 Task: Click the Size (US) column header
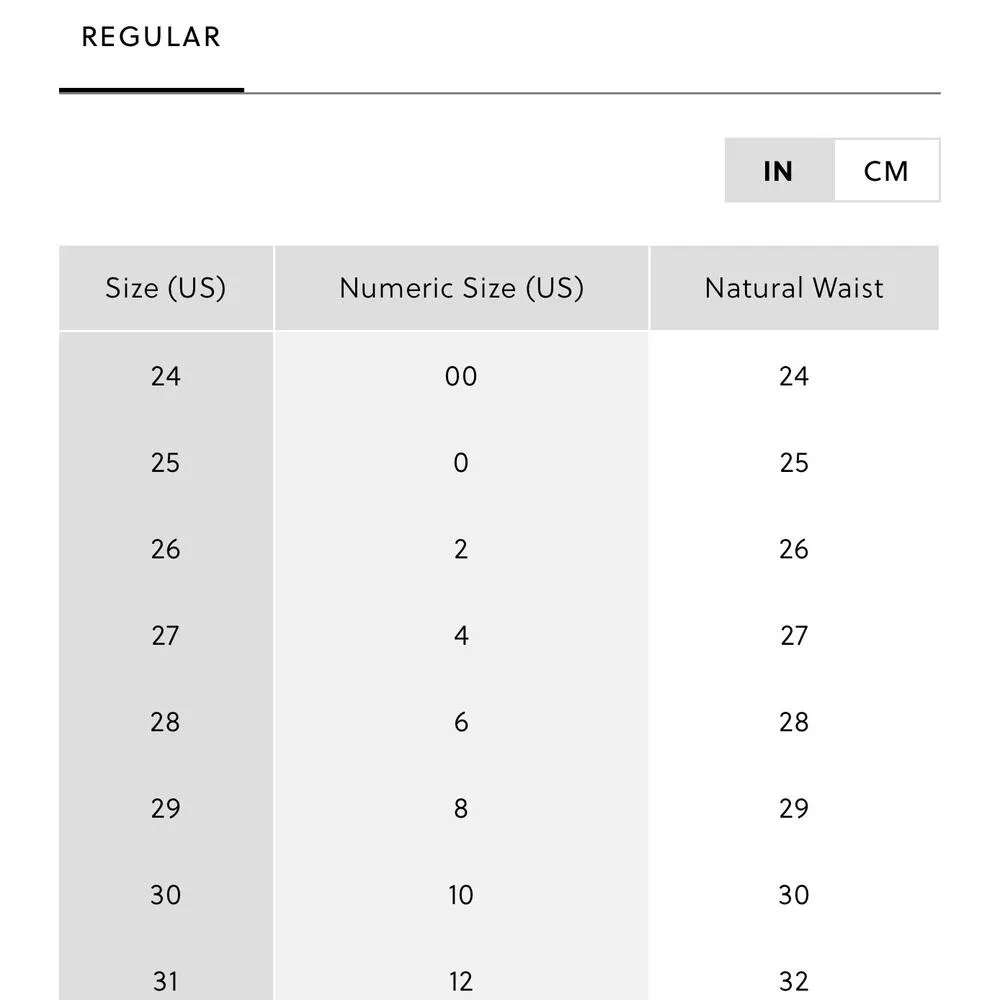tap(166, 288)
